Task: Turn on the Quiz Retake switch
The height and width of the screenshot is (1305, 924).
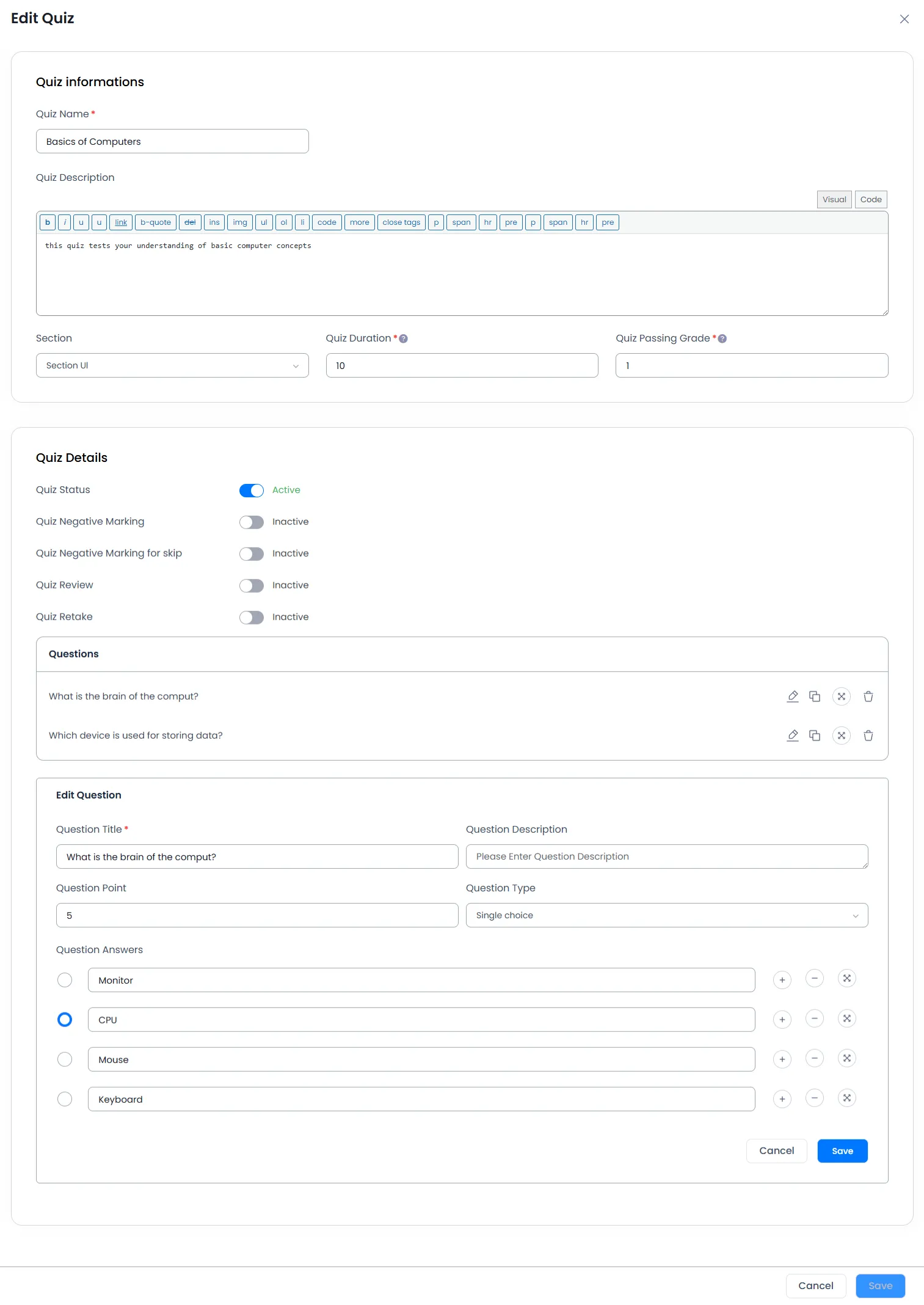Action: pos(252,618)
